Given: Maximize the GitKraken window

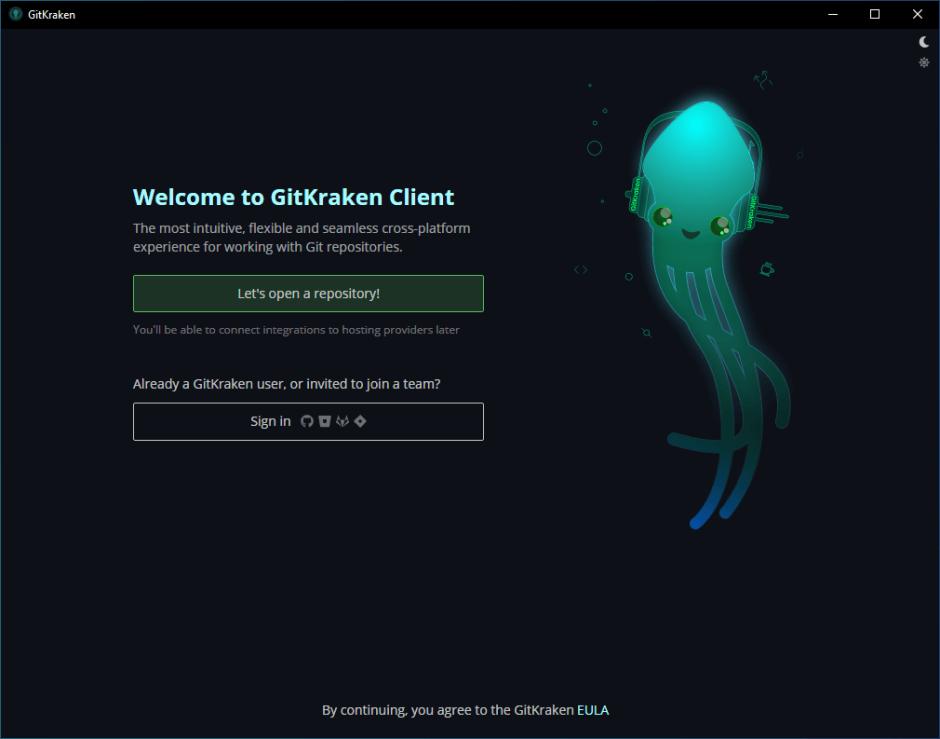Looking at the screenshot, I should point(875,14).
